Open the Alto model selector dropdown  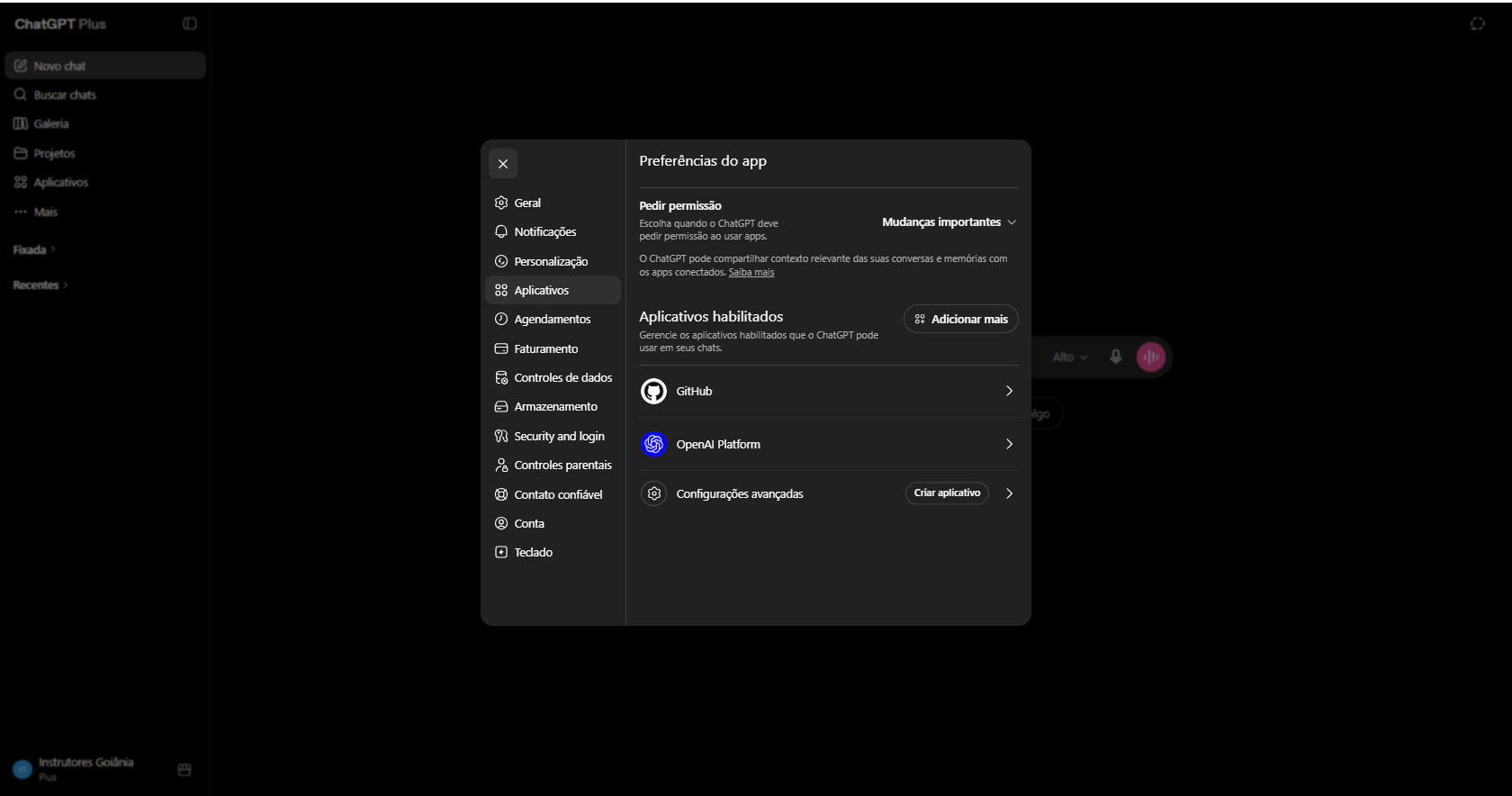pos(1070,357)
